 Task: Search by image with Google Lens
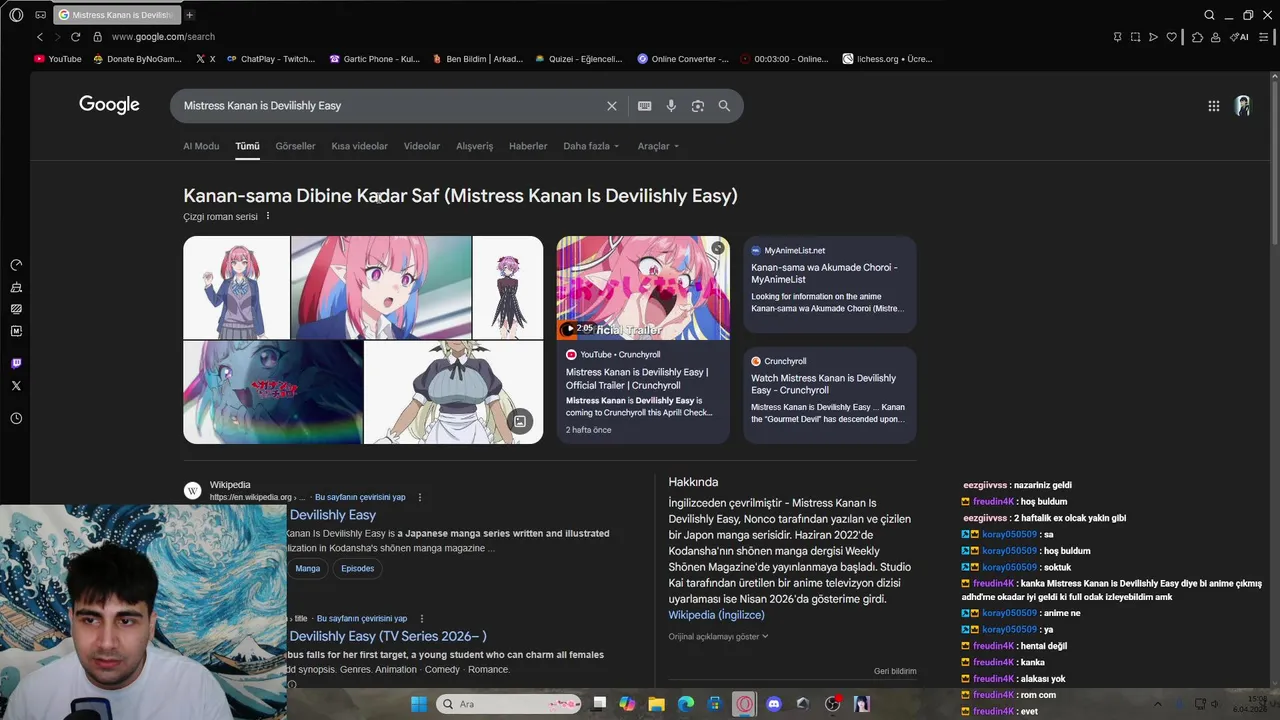point(698,106)
